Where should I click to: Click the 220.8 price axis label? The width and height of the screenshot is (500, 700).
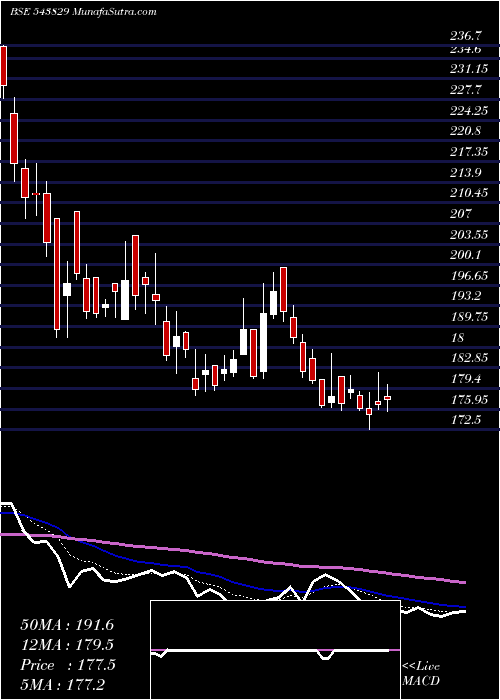click(466, 131)
